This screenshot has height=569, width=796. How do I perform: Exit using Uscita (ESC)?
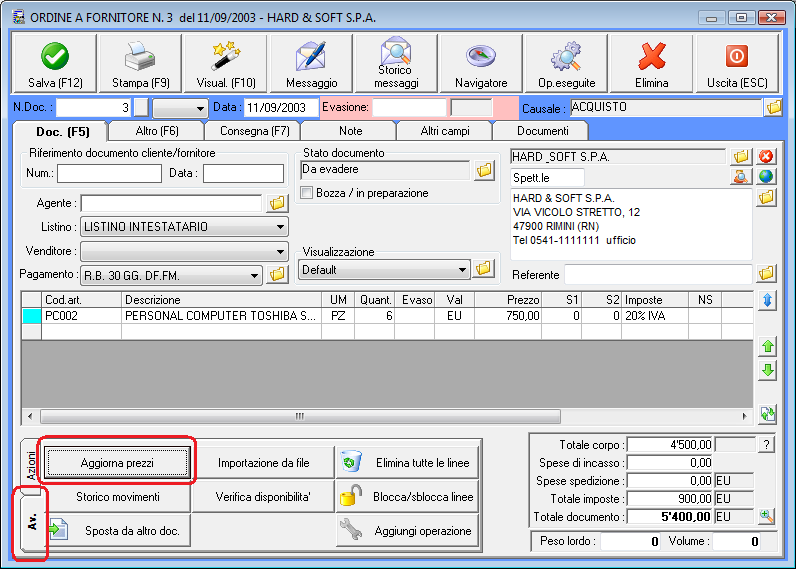coord(737,64)
